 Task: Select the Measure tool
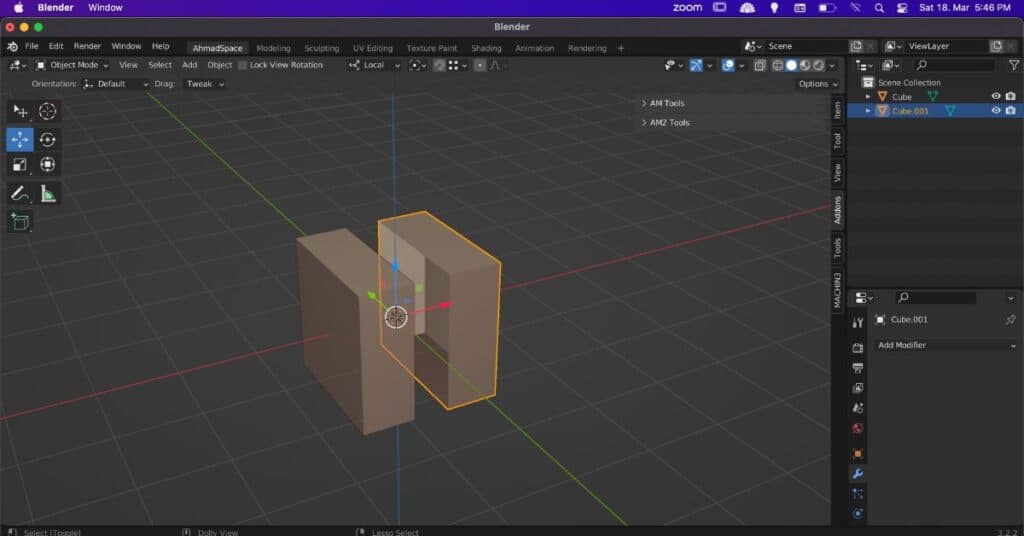(x=48, y=194)
